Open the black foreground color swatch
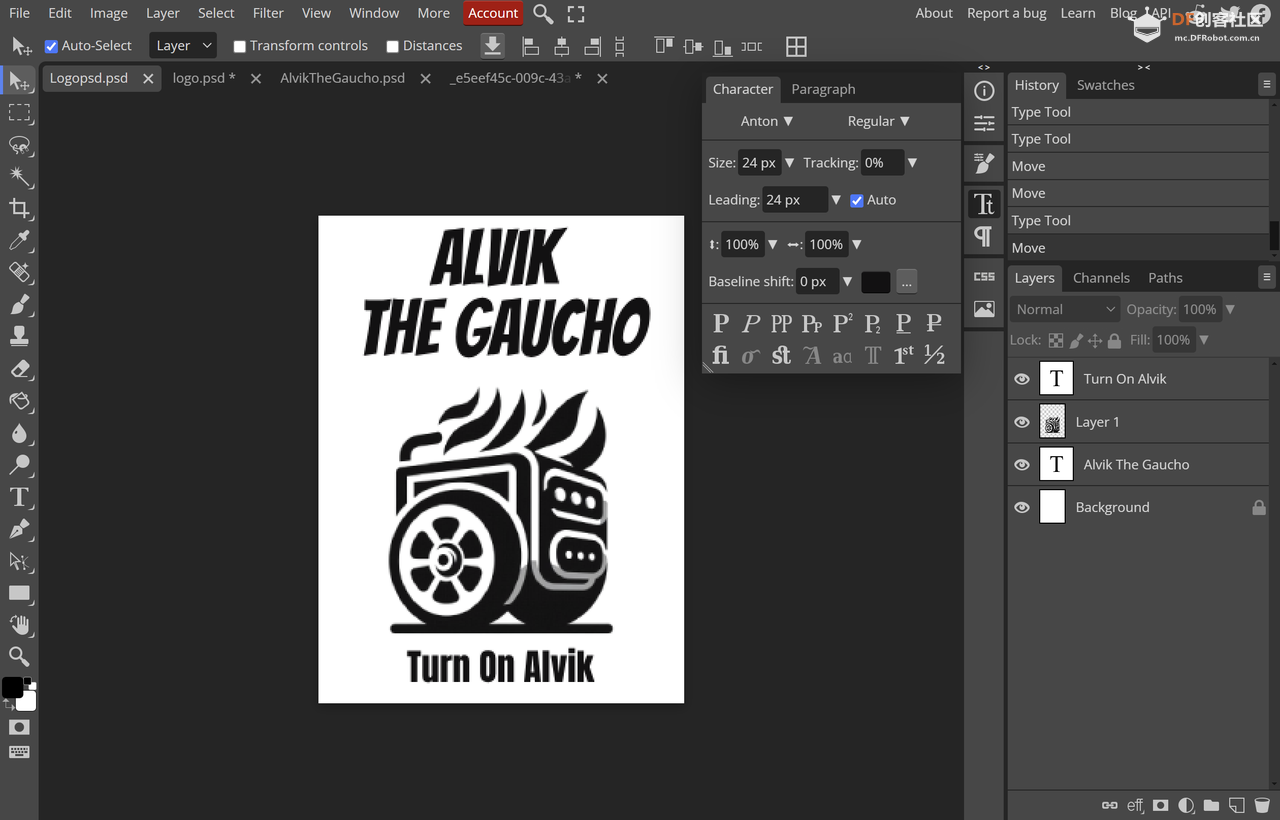Screen dimensions: 1280x820 (12, 687)
